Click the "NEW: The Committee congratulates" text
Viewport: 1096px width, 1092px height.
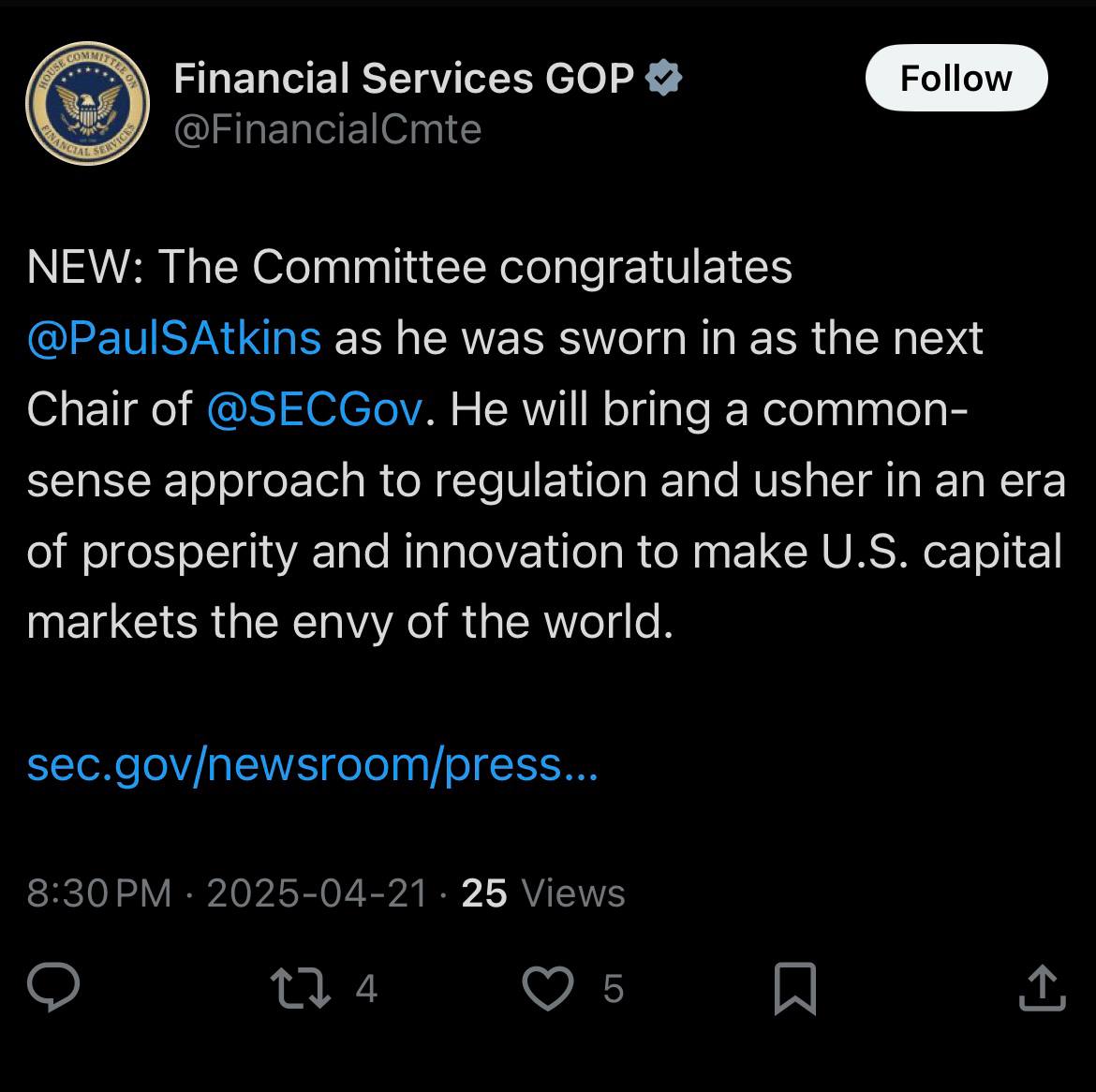click(409, 267)
